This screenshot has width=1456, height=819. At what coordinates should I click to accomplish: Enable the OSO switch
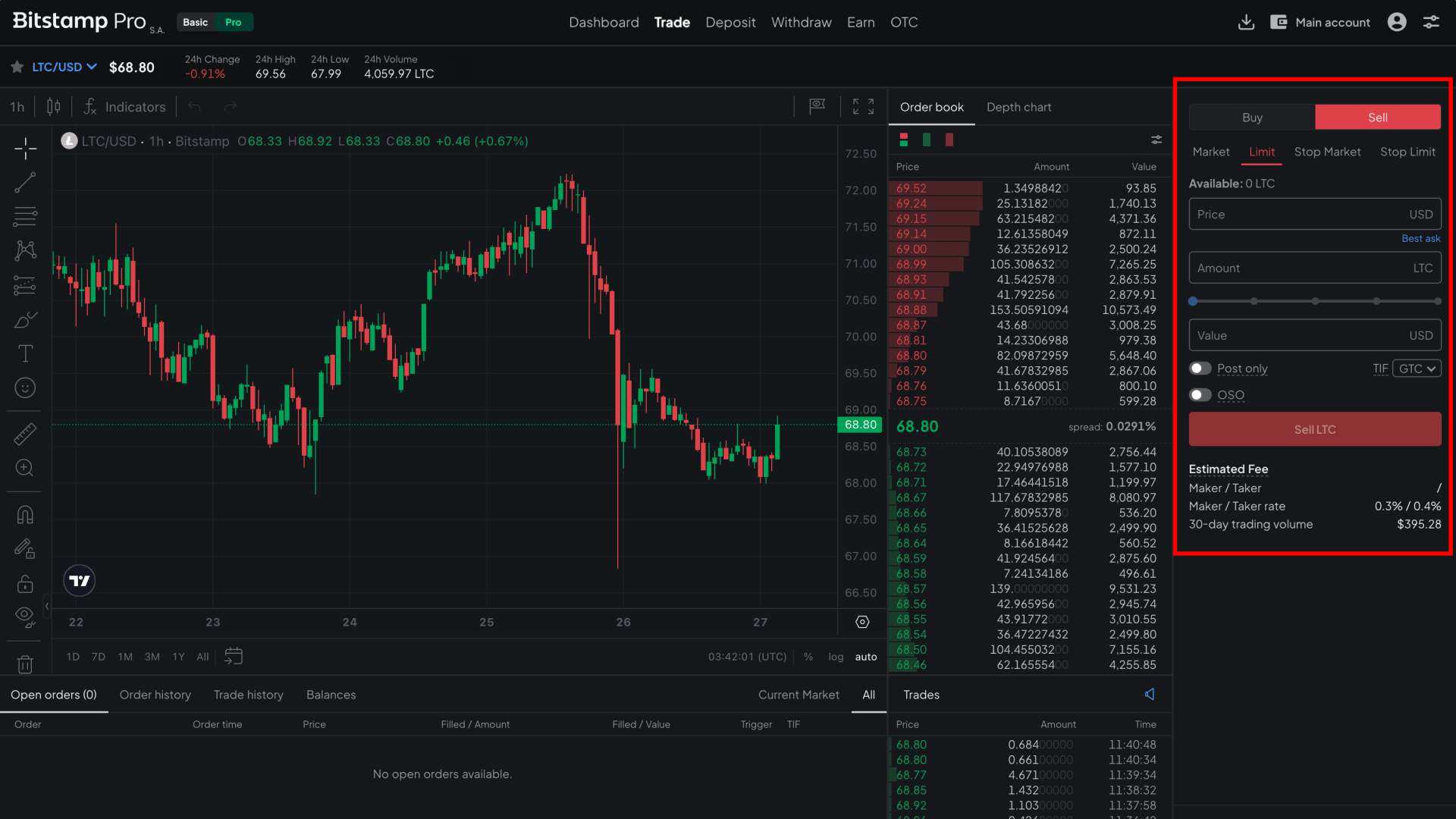tap(1200, 395)
